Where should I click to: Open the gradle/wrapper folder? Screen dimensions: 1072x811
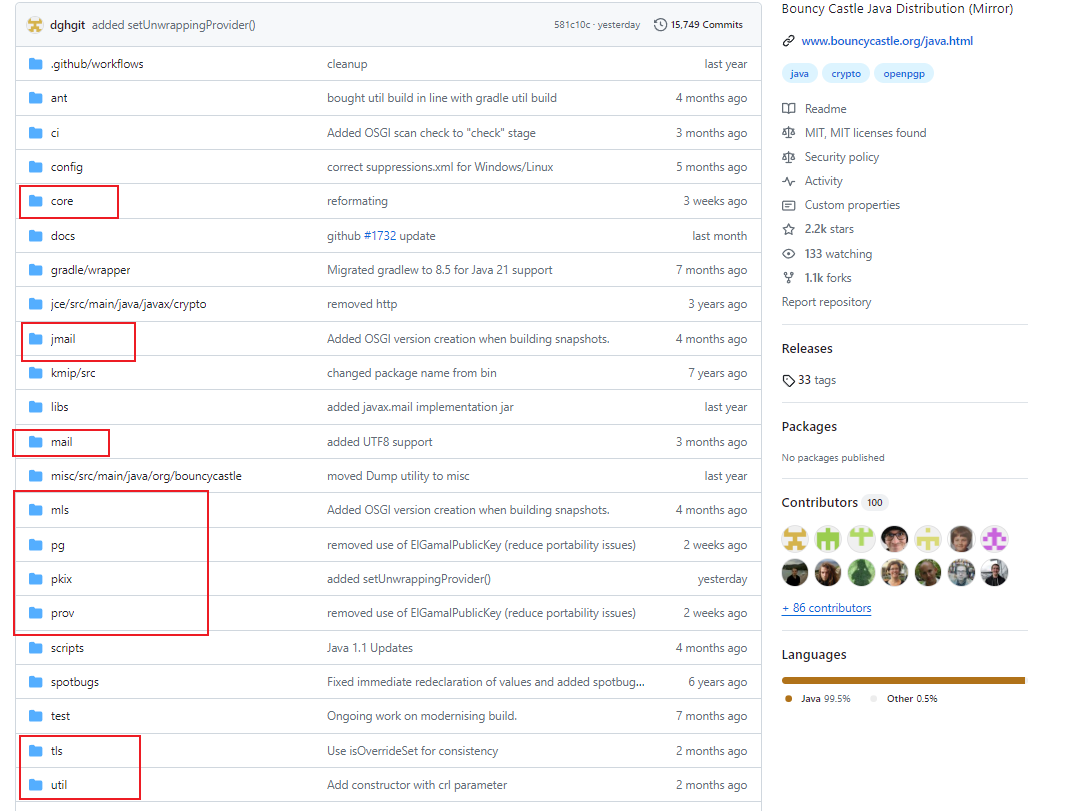tap(90, 270)
